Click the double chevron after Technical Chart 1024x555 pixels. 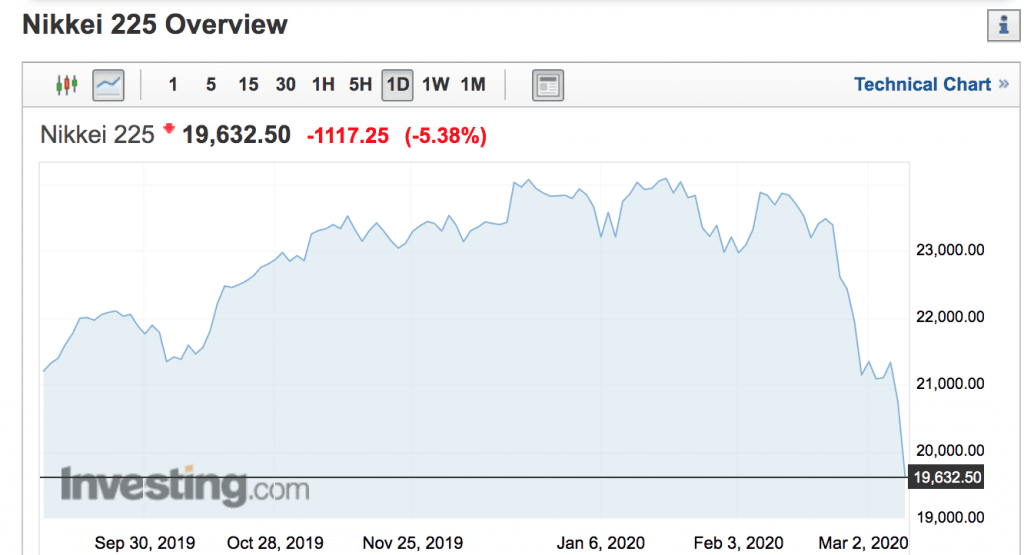pyautogui.click(x=1004, y=84)
